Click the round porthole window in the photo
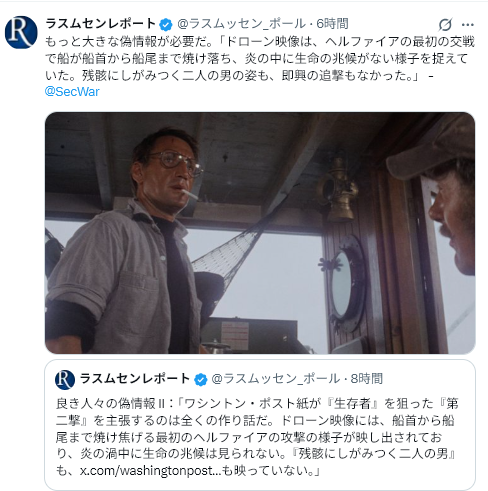The height and width of the screenshot is (491, 488). pos(343,284)
